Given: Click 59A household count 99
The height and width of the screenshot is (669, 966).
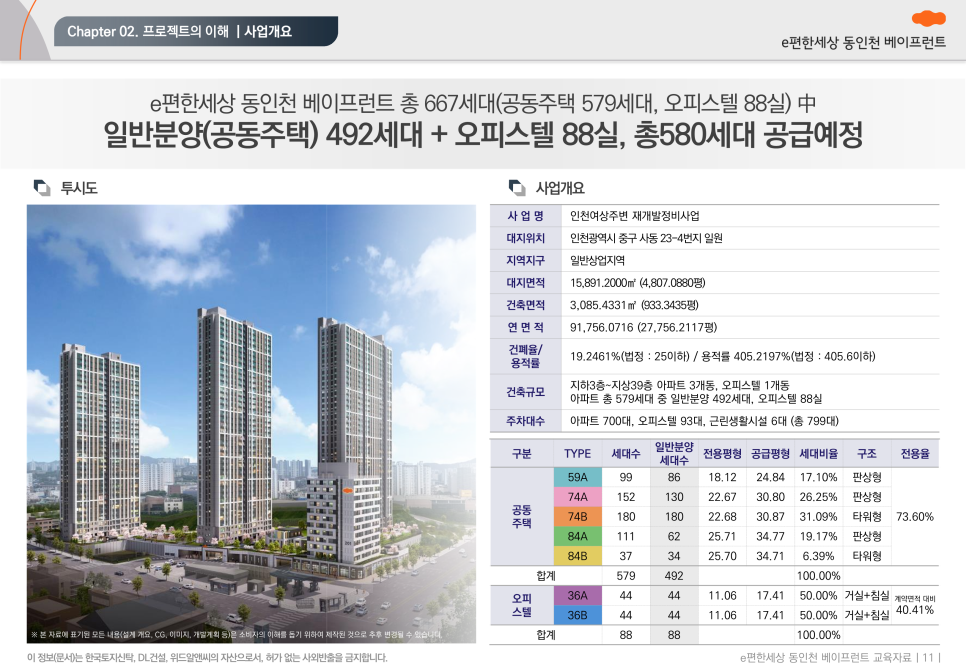Looking at the screenshot, I should pyautogui.click(x=625, y=477).
